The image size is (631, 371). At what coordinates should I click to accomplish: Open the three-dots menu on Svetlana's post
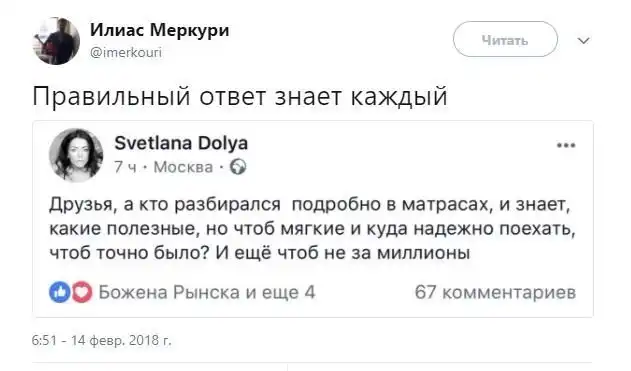click(x=566, y=145)
